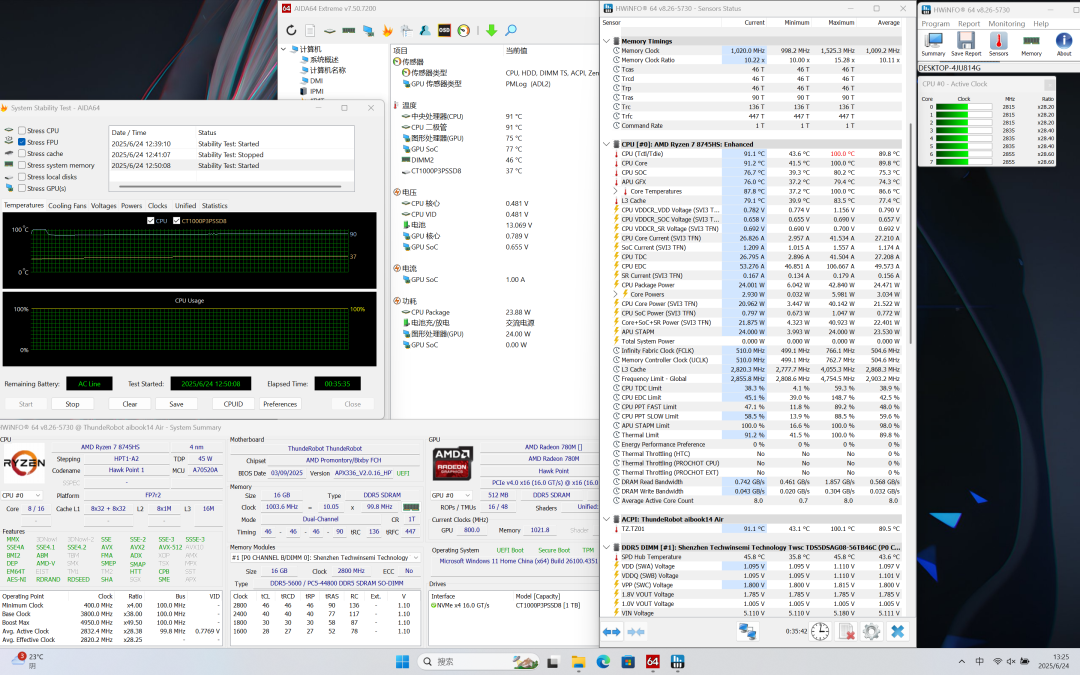
Task: Click the AIDA64 icon in the taskbar
Action: click(x=652, y=662)
